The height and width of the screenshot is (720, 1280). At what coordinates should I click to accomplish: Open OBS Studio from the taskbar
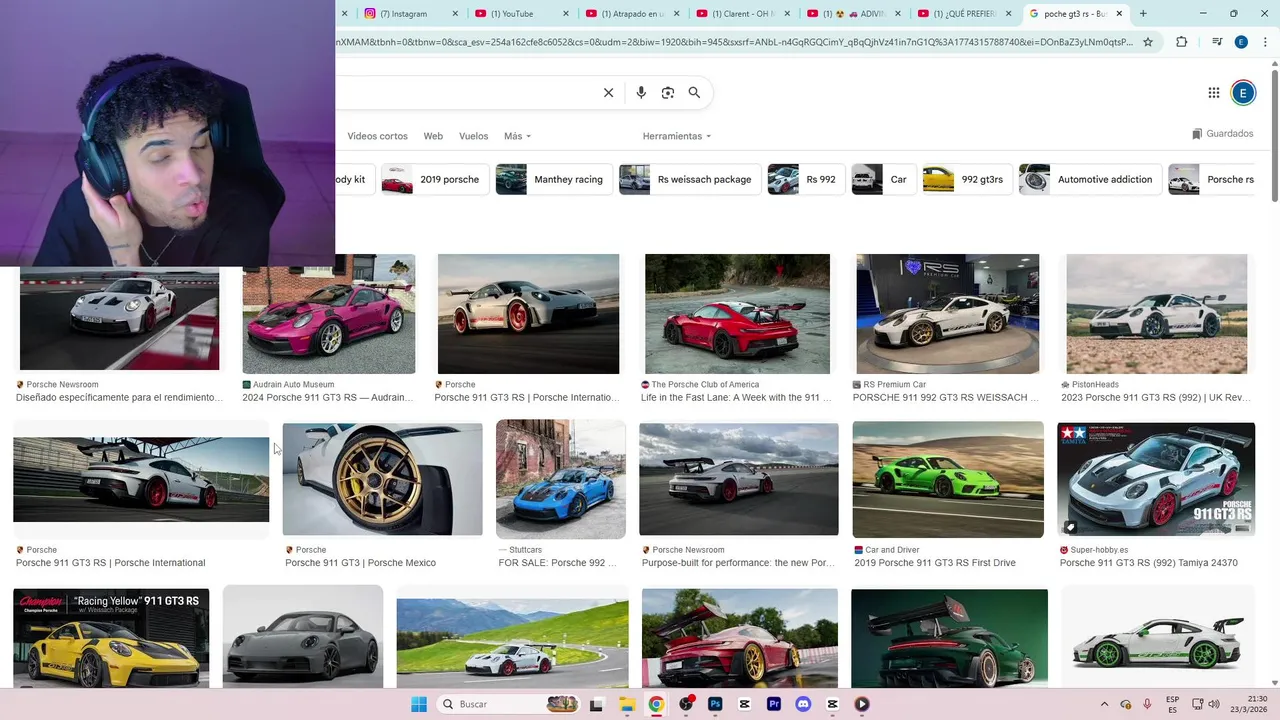click(x=686, y=704)
